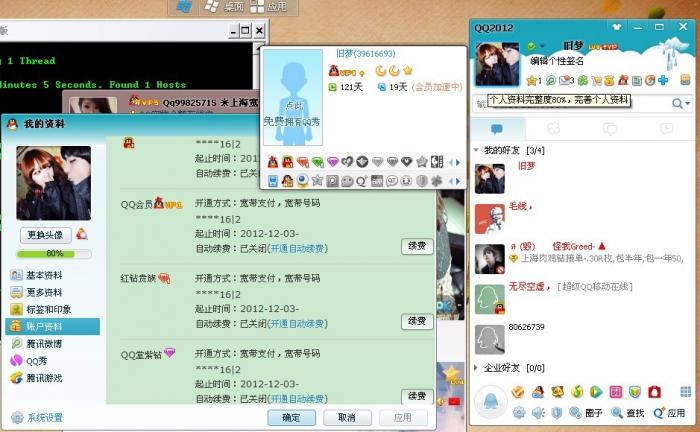Click 续费 for 红钻贵族

pos(417,320)
